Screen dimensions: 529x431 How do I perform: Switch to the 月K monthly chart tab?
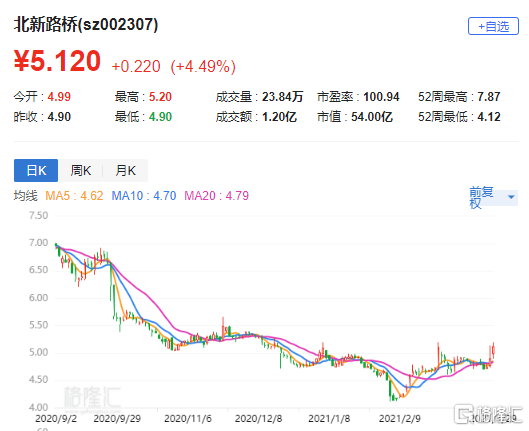[126, 171]
